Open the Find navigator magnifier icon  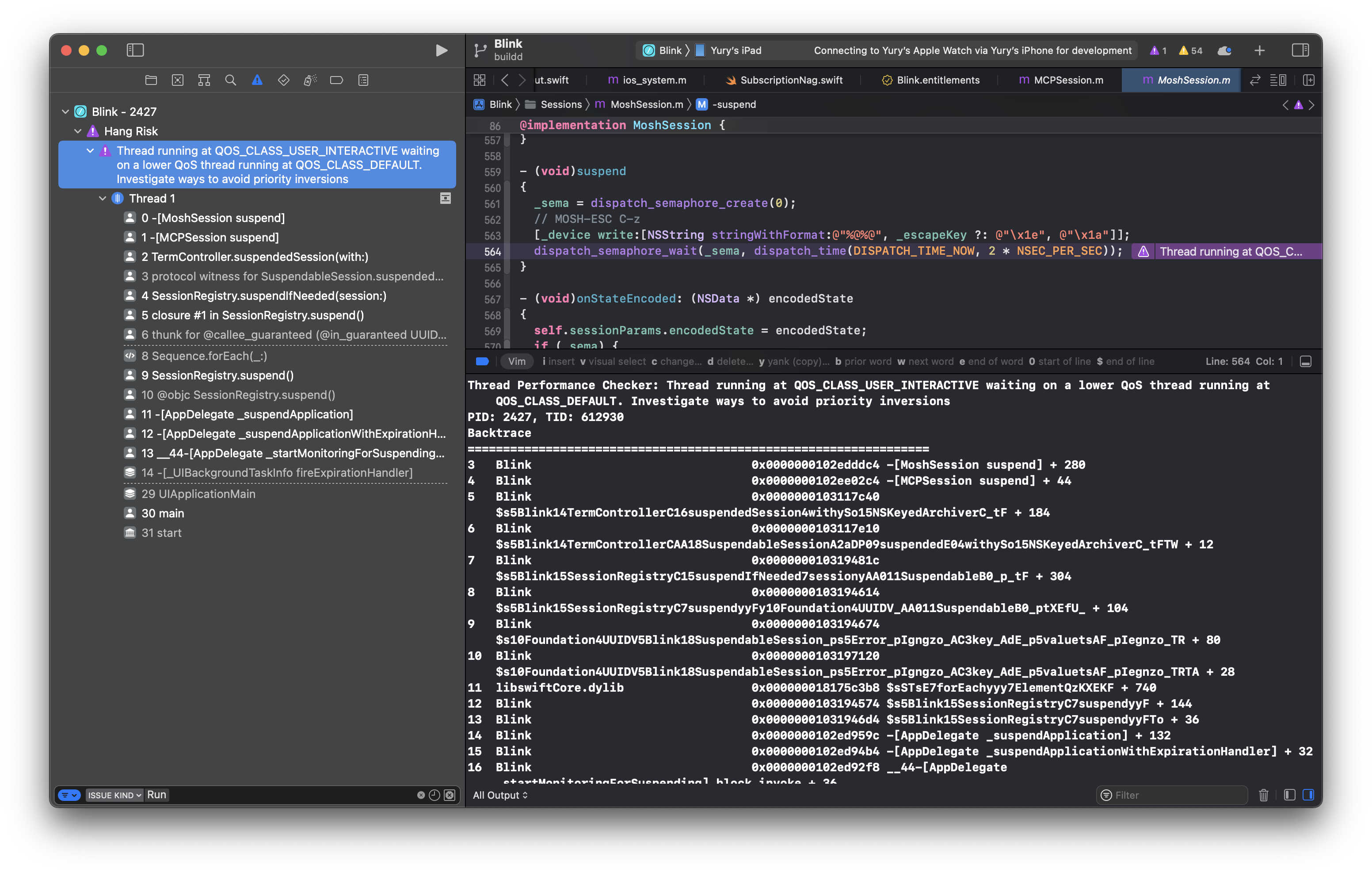click(x=230, y=80)
